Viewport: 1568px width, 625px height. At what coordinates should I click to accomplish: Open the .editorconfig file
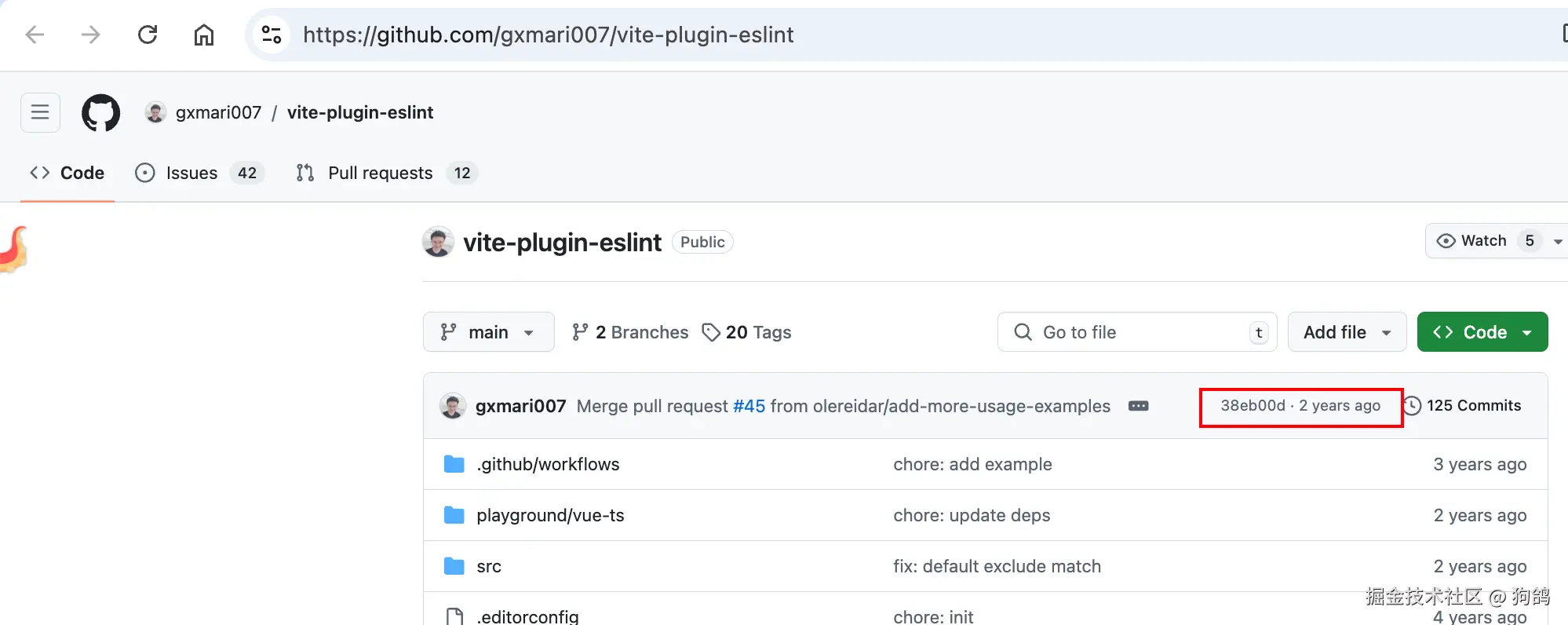point(527,616)
